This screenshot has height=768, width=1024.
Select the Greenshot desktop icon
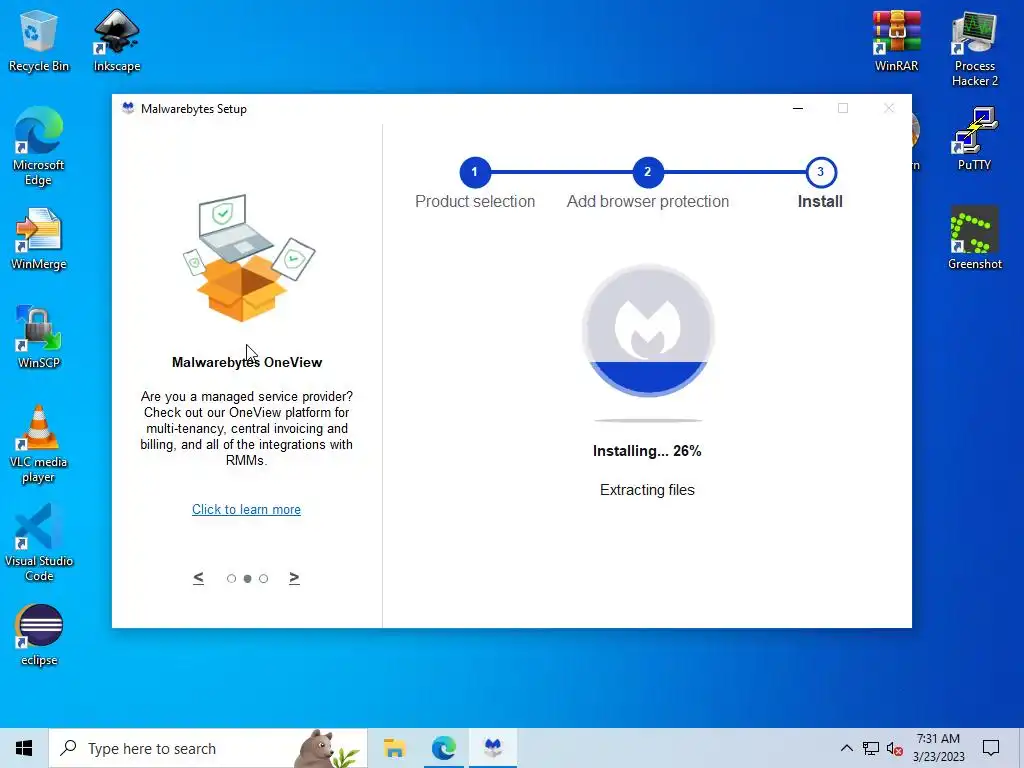[x=975, y=238]
